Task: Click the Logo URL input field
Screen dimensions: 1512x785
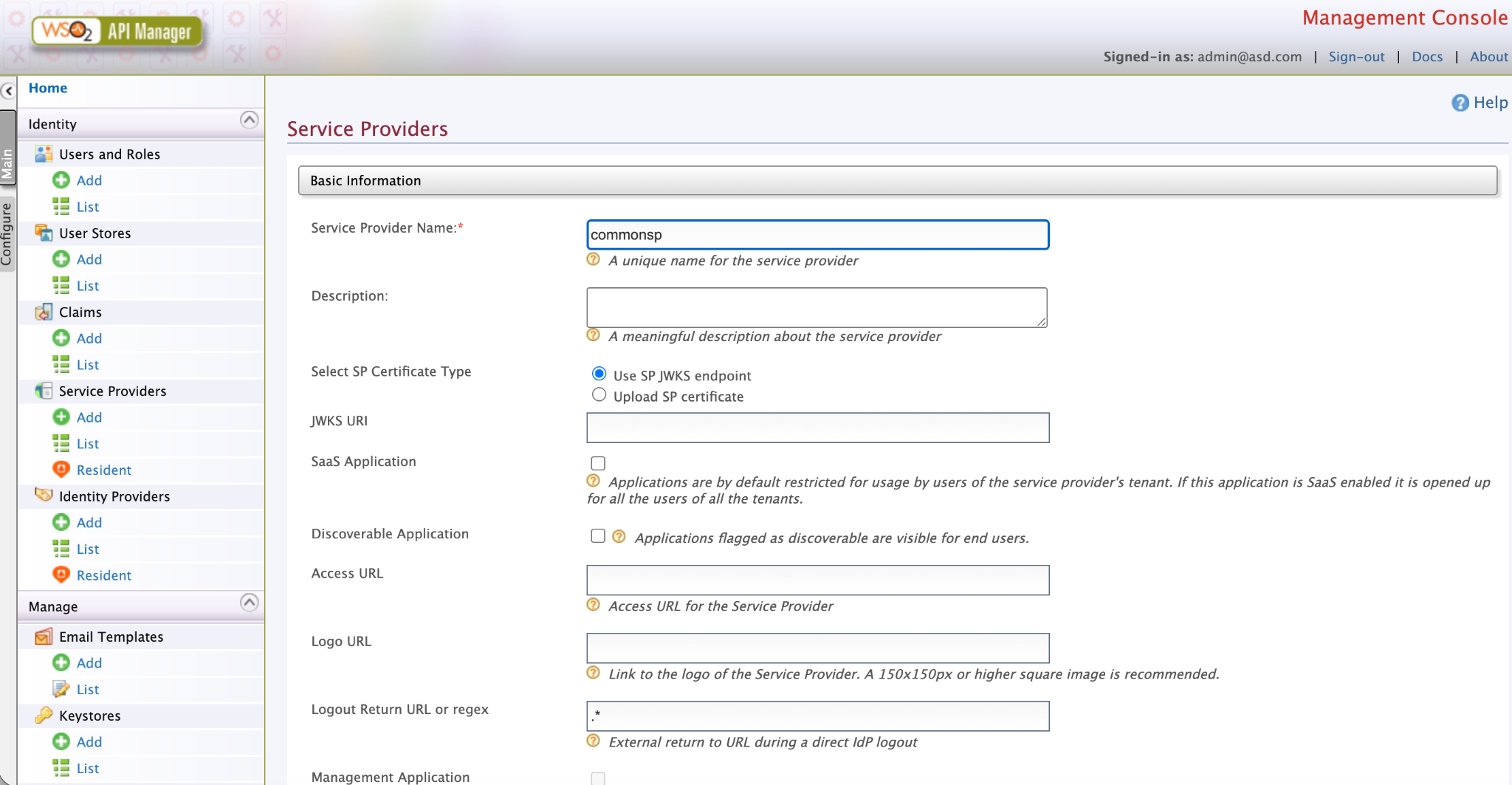Action: tap(817, 648)
